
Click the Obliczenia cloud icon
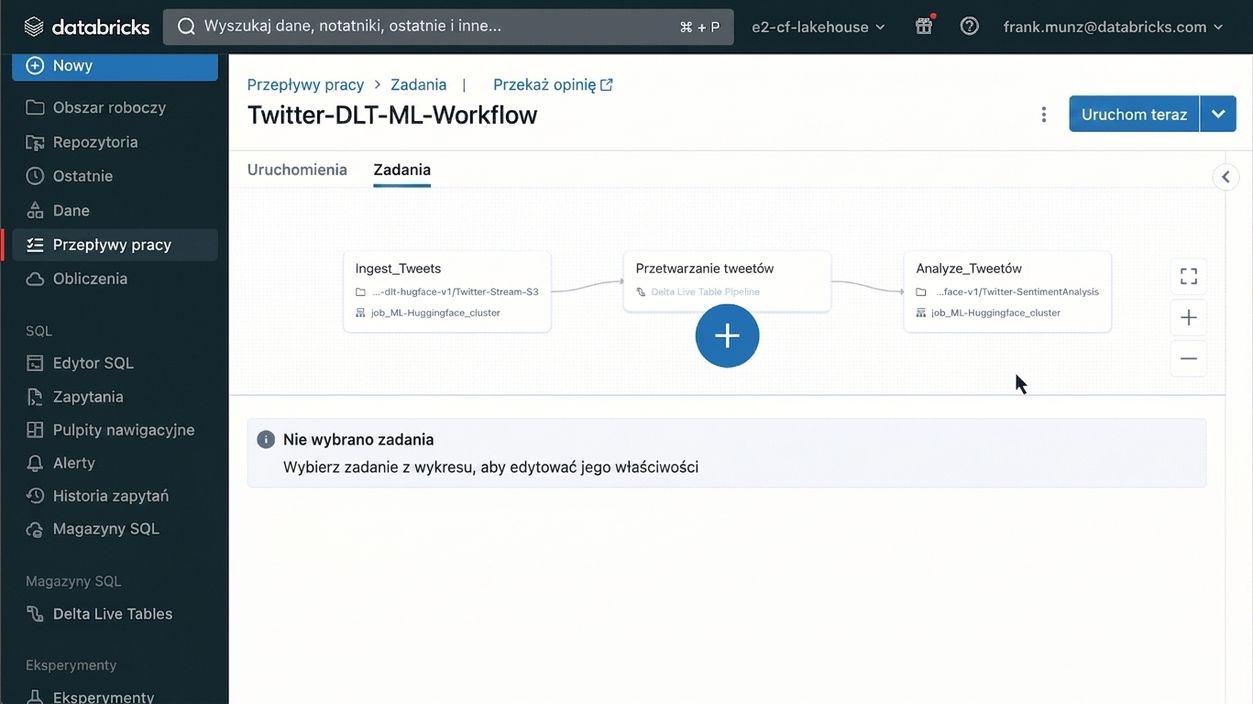(35, 278)
